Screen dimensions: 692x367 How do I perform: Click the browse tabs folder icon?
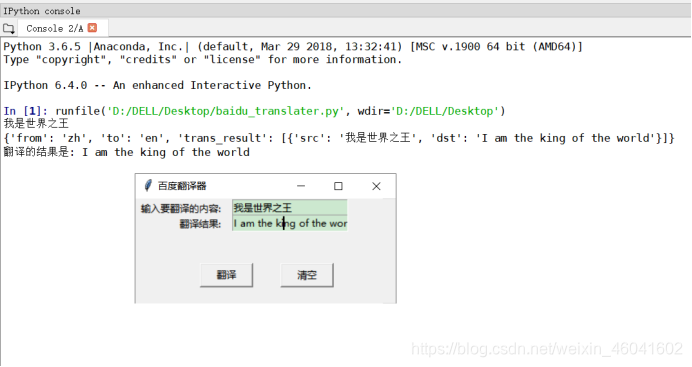[8, 29]
